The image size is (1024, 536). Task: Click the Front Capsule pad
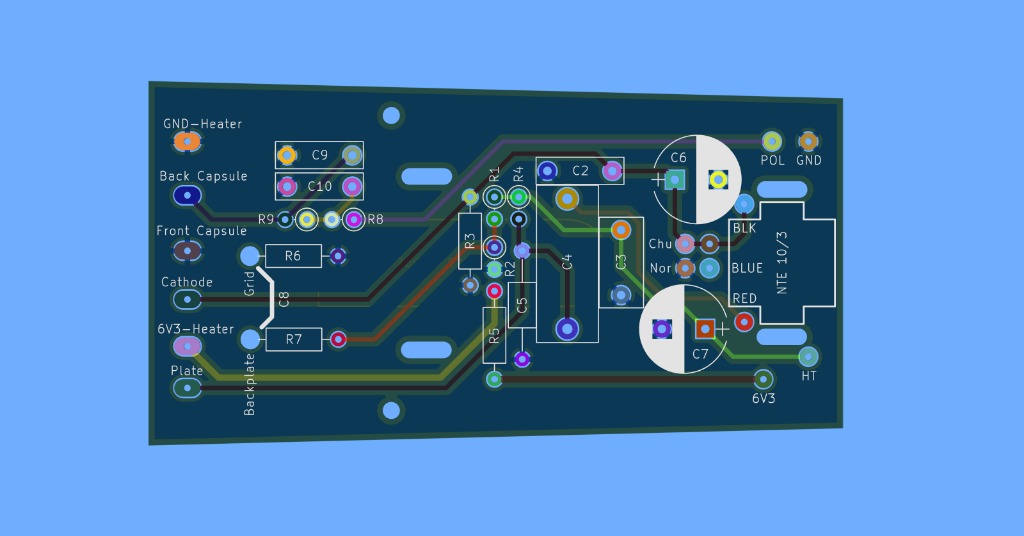[184, 249]
